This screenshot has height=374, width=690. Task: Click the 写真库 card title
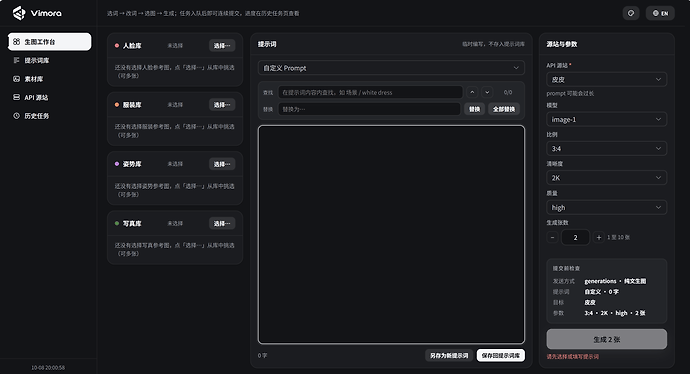(132, 224)
